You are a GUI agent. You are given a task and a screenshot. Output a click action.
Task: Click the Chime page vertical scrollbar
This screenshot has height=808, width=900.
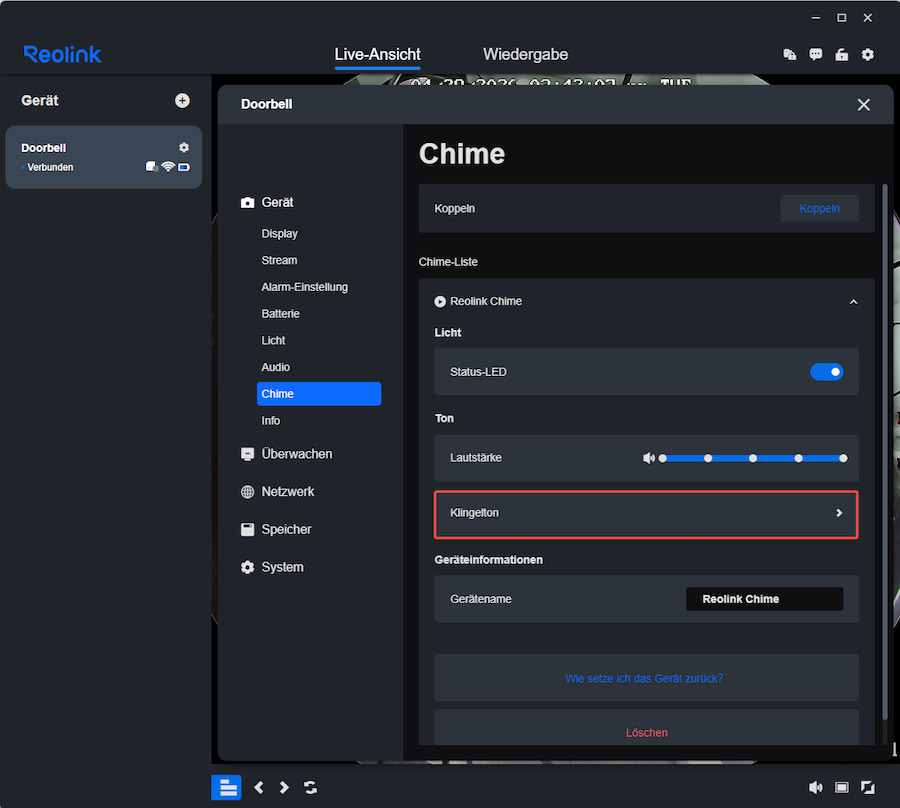pyautogui.click(x=885, y=451)
